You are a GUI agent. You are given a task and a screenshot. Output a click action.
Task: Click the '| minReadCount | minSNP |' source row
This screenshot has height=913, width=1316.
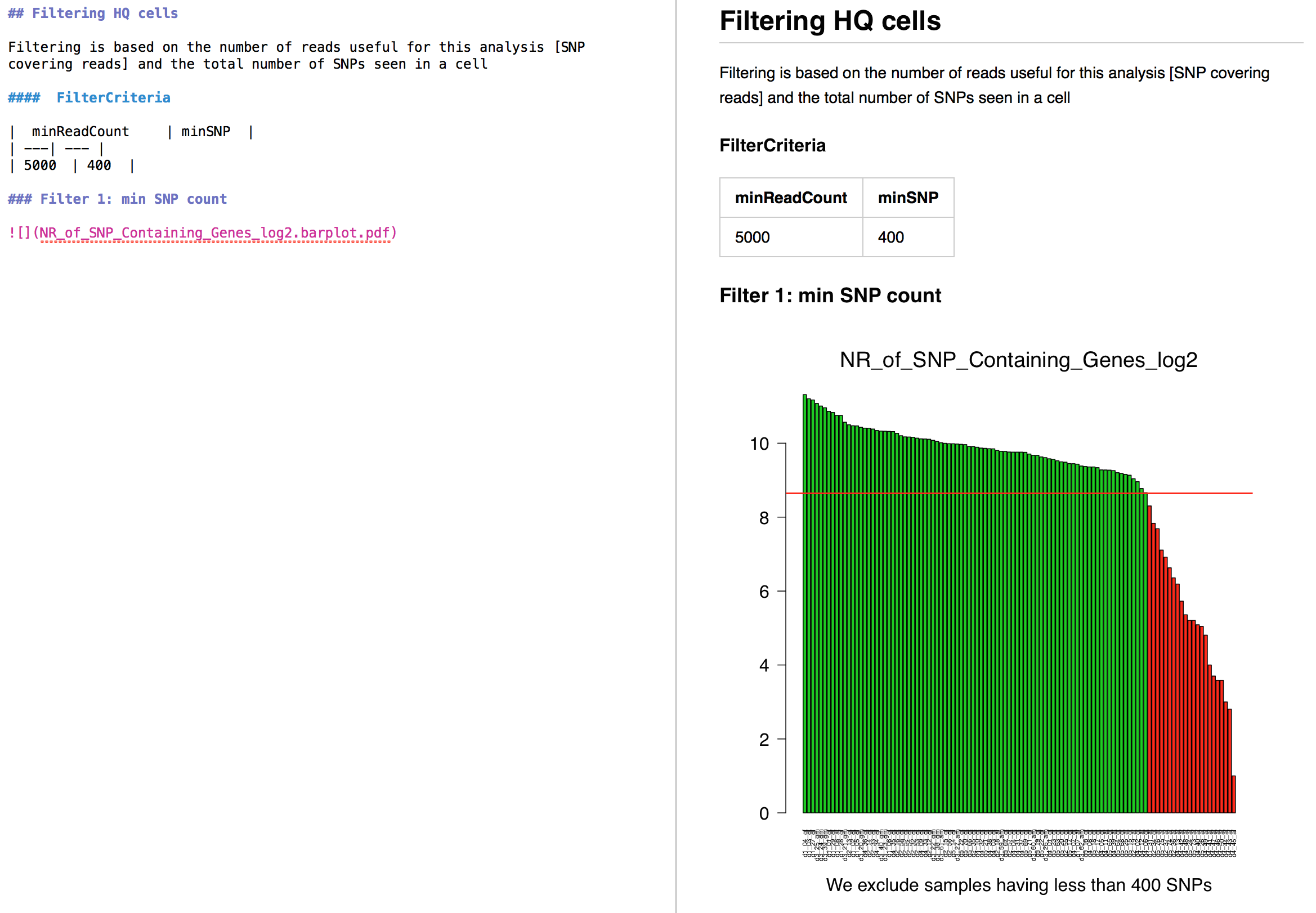coord(131,132)
